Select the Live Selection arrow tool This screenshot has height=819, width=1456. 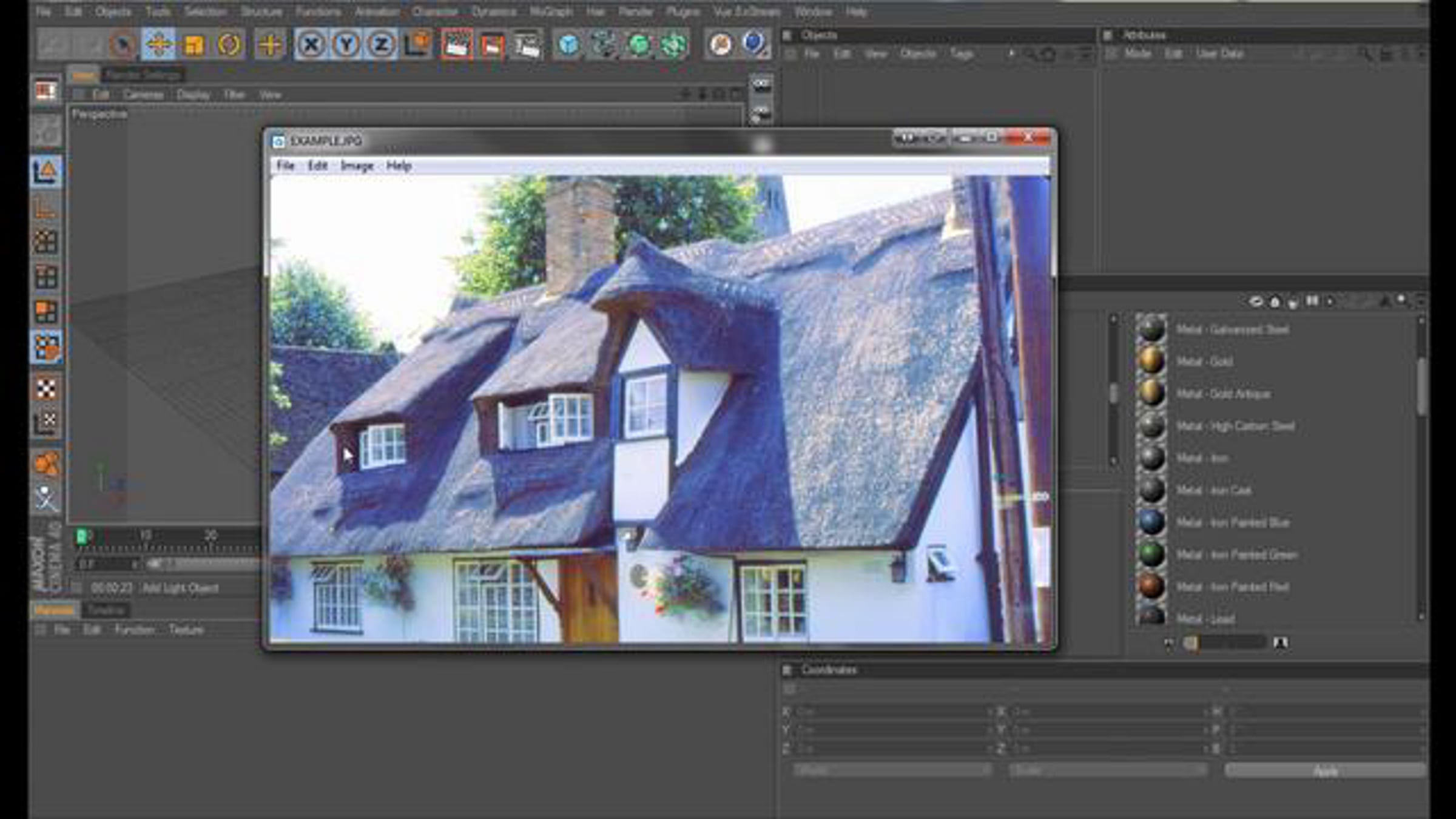tap(123, 44)
